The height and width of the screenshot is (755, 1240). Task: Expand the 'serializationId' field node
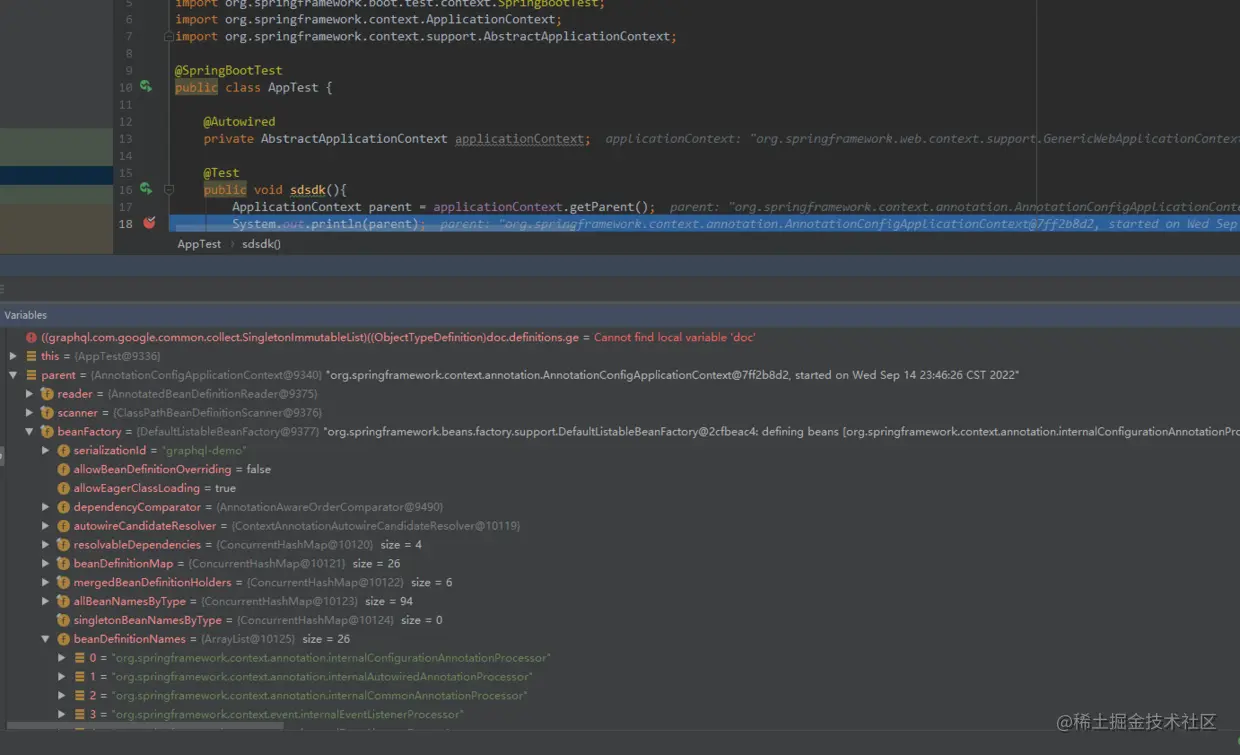pyautogui.click(x=45, y=451)
